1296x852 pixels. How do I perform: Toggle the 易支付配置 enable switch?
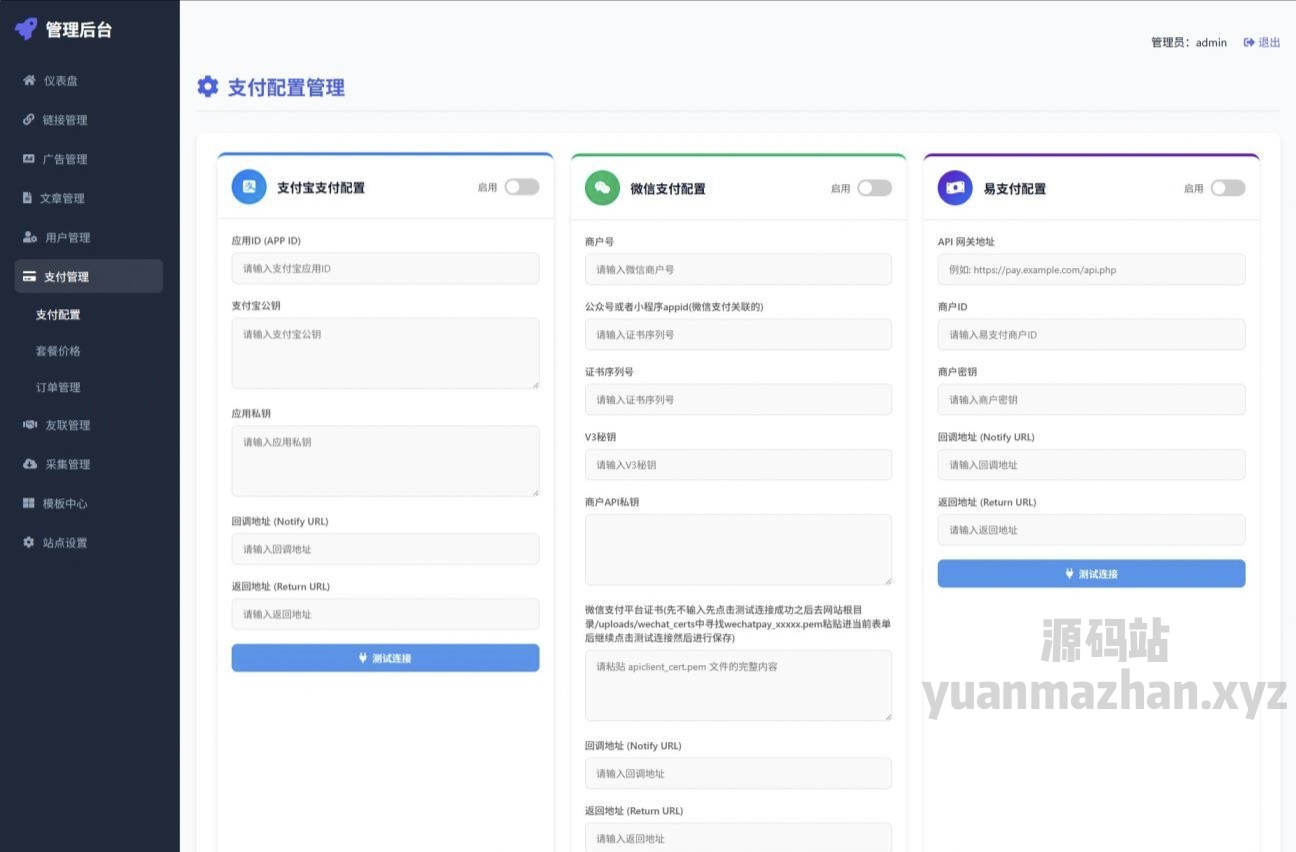(x=1227, y=188)
